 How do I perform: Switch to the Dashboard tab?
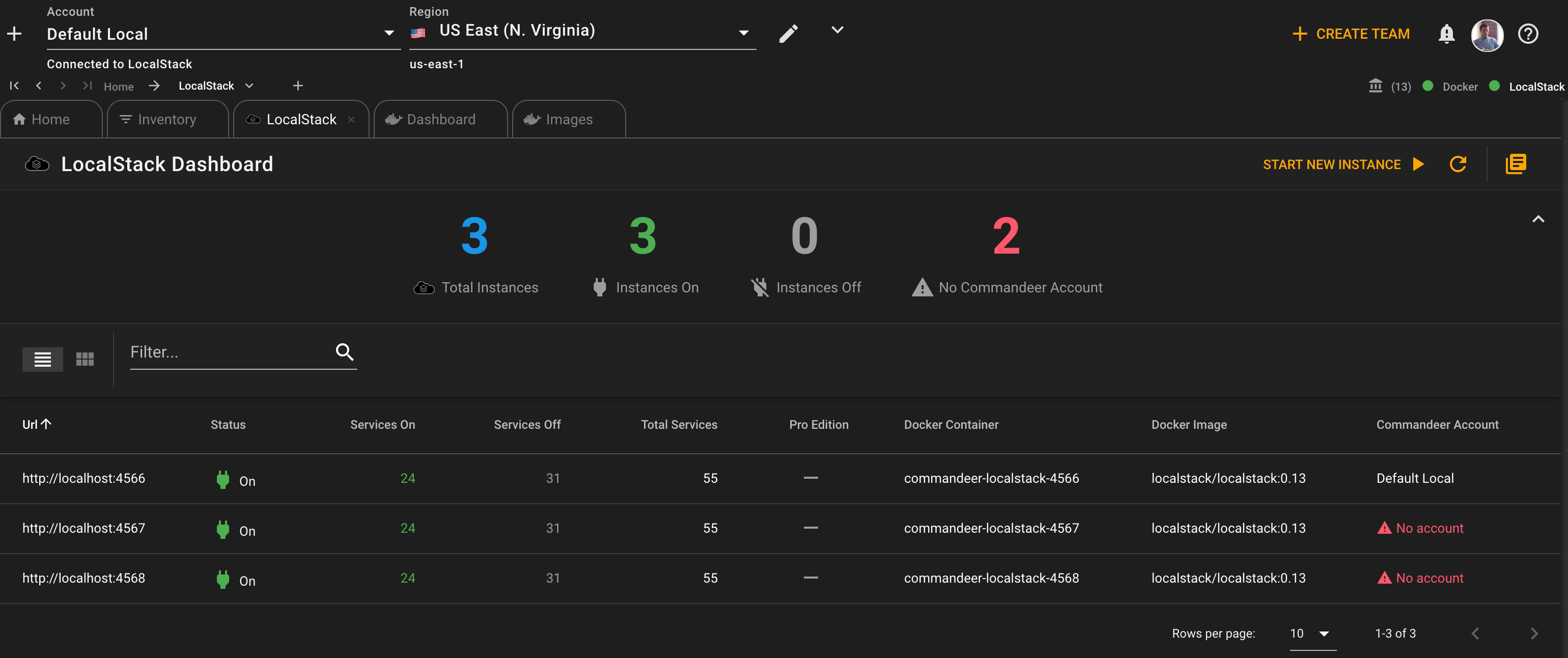tap(440, 119)
